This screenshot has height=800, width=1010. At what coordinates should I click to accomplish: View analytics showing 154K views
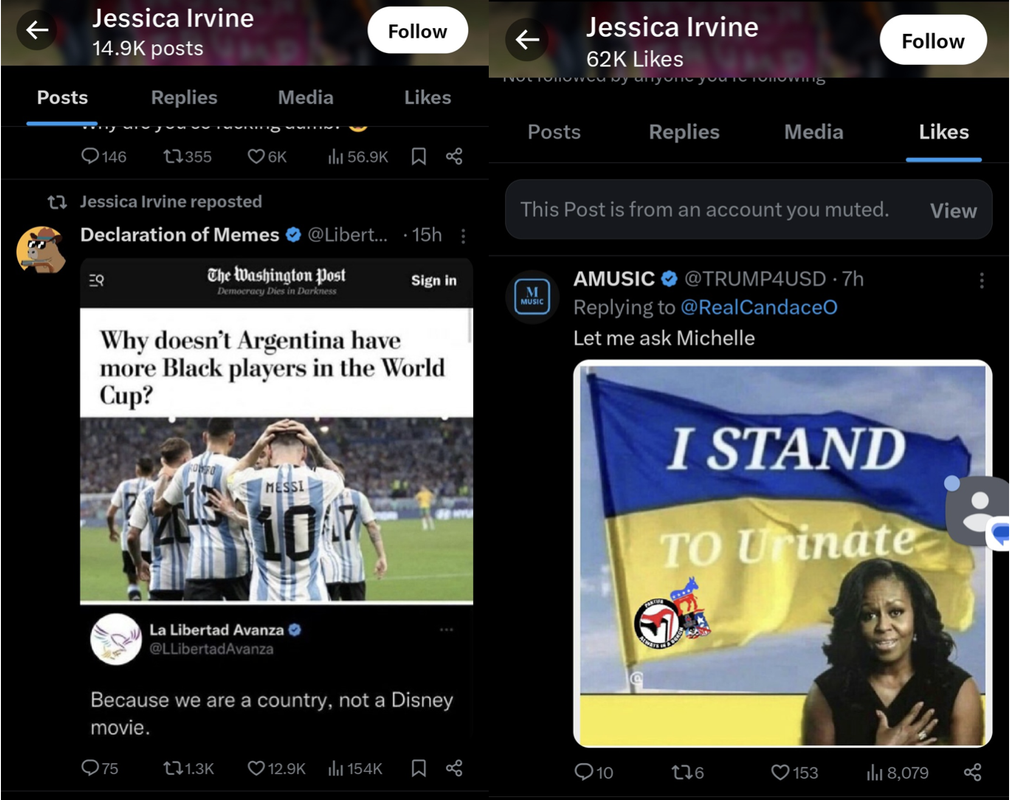click(356, 768)
